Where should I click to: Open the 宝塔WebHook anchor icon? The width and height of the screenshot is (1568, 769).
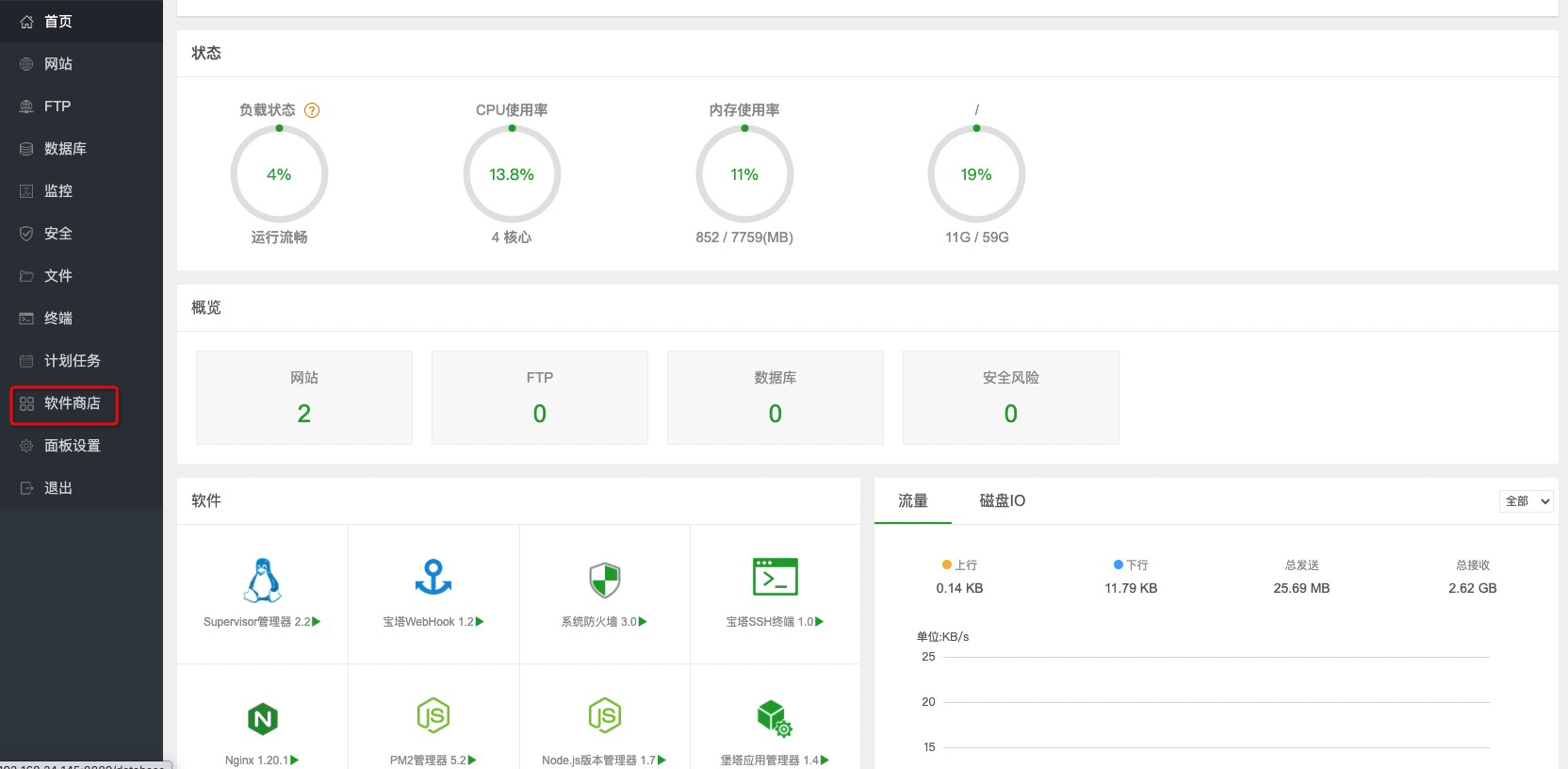pos(433,578)
